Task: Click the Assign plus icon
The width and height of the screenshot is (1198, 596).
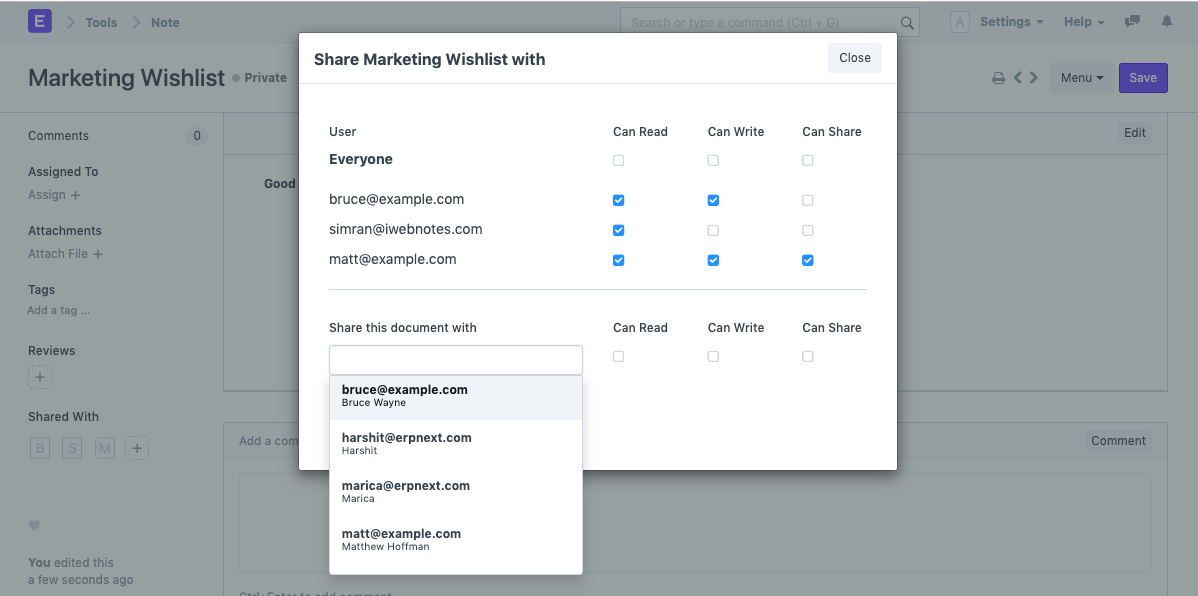Action: [74, 195]
